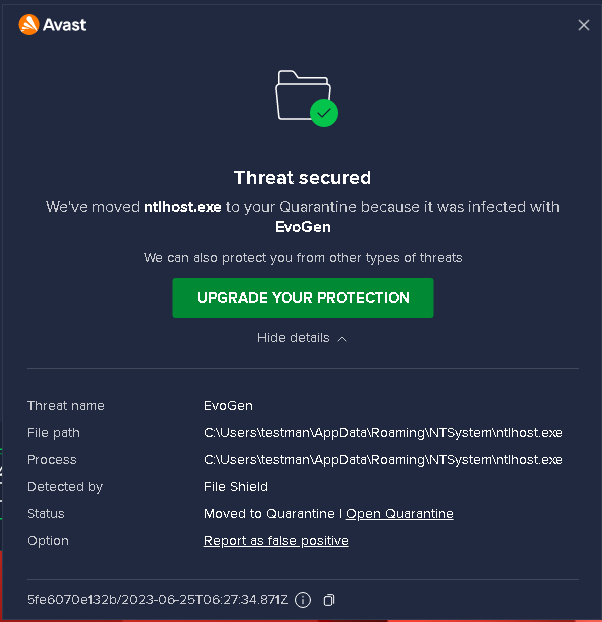This screenshot has height=622, width=602.
Task: Collapse details via Hide details text
Action: click(x=293, y=338)
